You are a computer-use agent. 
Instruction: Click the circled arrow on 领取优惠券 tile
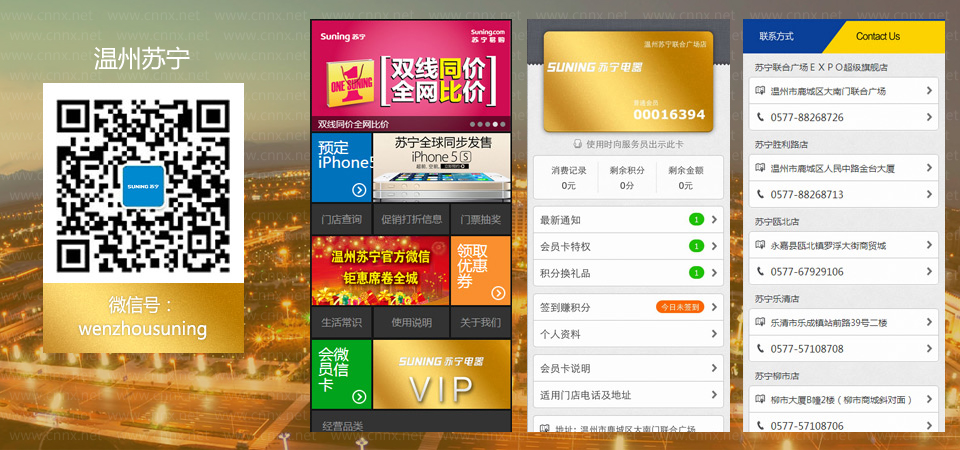498,293
